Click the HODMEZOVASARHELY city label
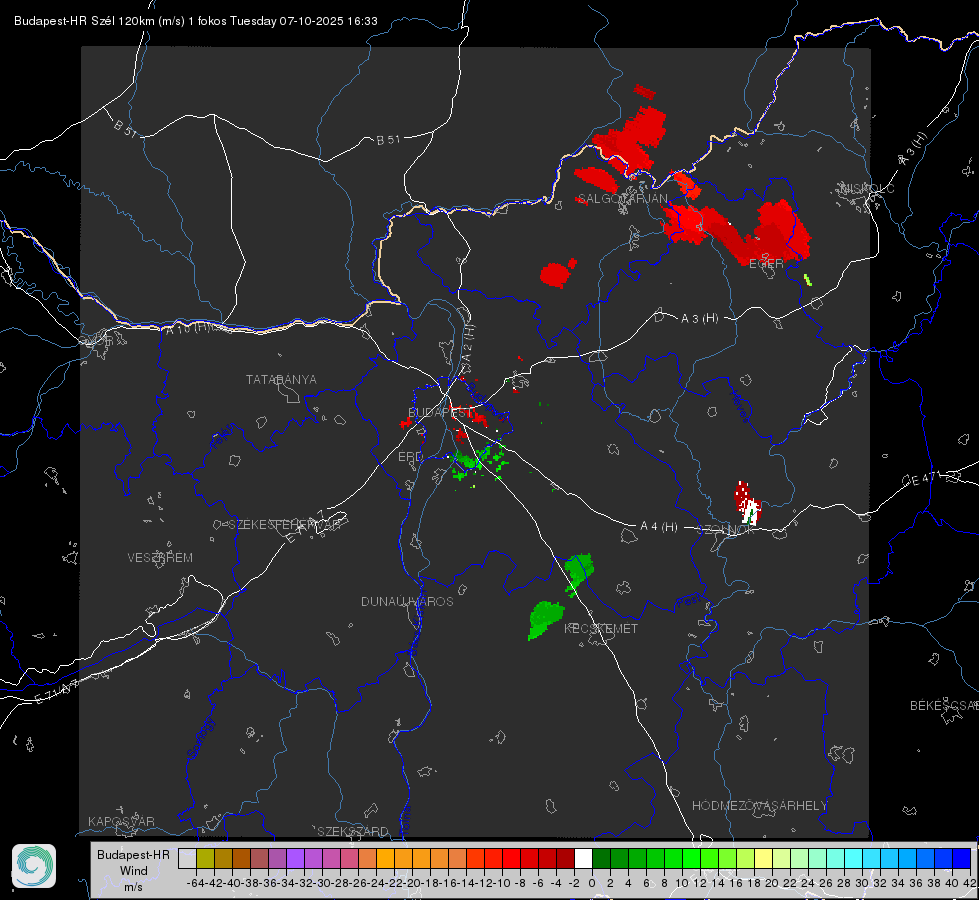979x900 pixels. tap(759, 806)
